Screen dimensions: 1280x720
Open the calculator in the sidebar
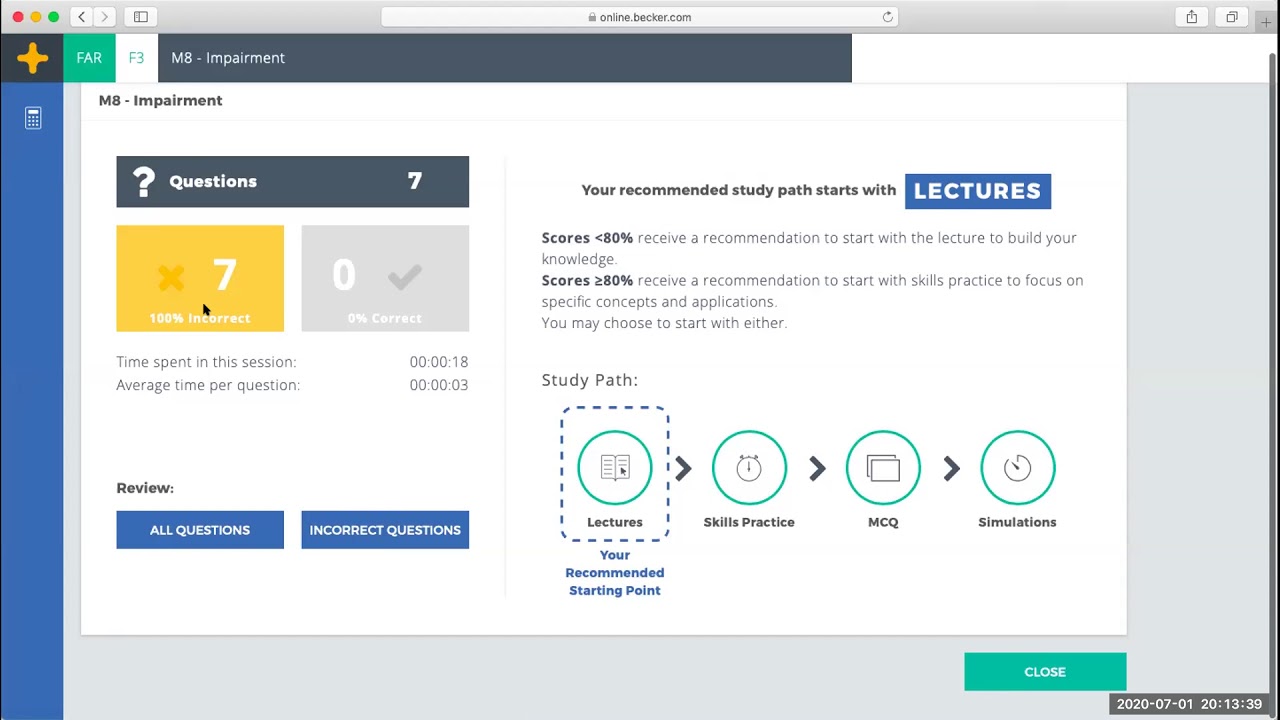(33, 118)
